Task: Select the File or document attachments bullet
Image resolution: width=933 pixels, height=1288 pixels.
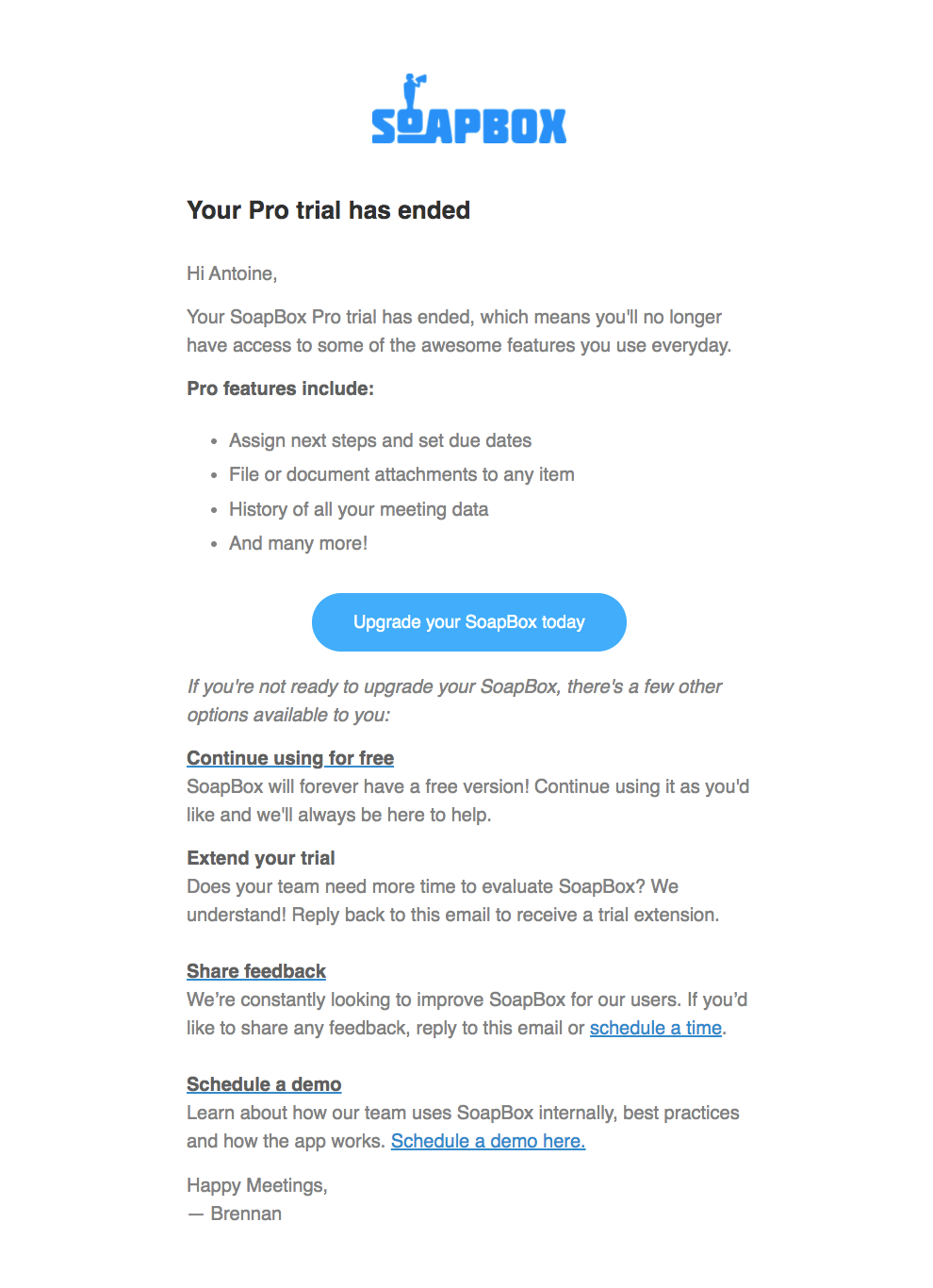Action: (x=401, y=474)
